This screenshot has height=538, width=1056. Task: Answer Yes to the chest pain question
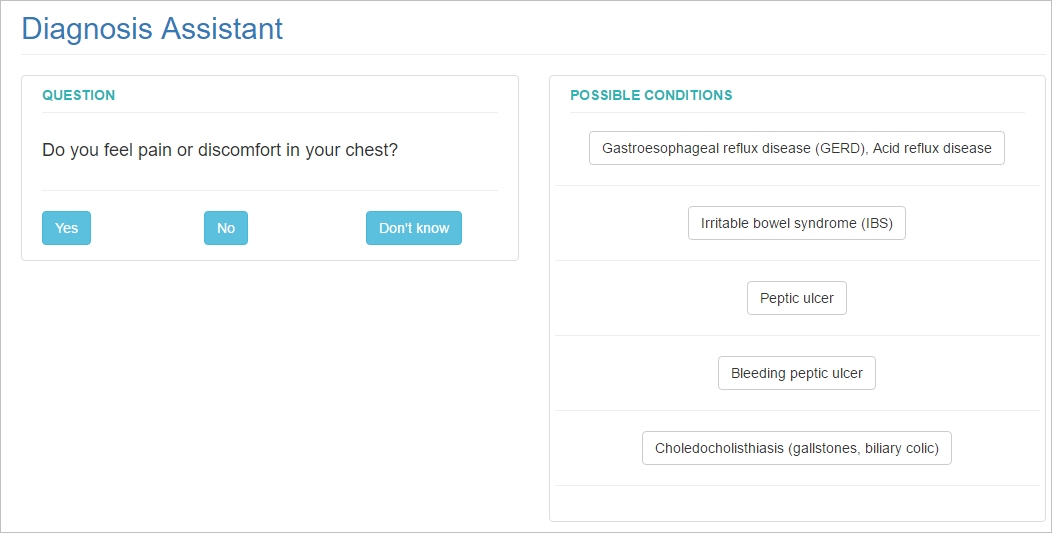pos(66,228)
